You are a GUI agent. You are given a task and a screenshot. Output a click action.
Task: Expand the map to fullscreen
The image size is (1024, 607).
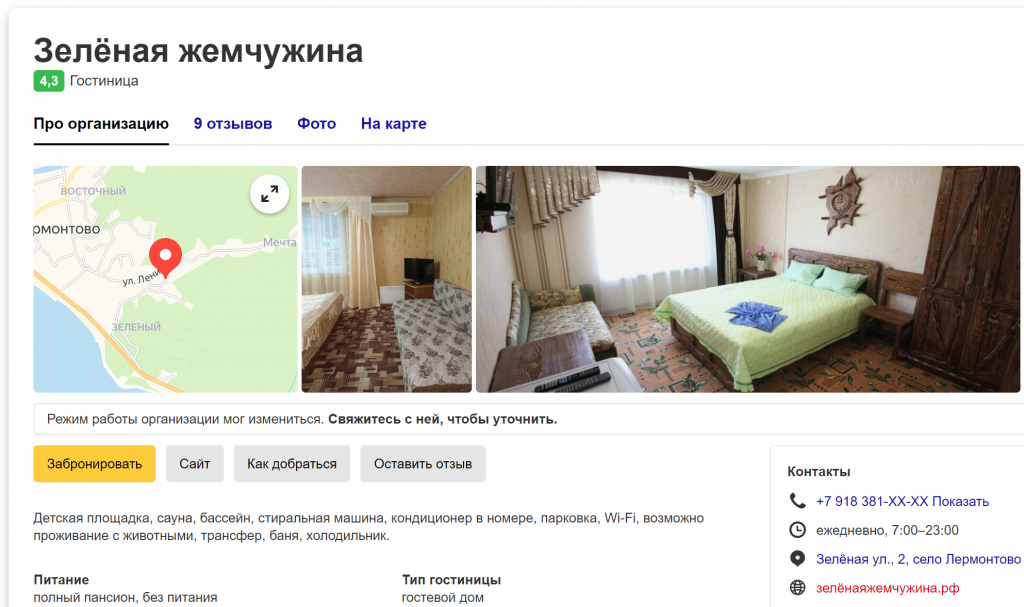coord(269,194)
